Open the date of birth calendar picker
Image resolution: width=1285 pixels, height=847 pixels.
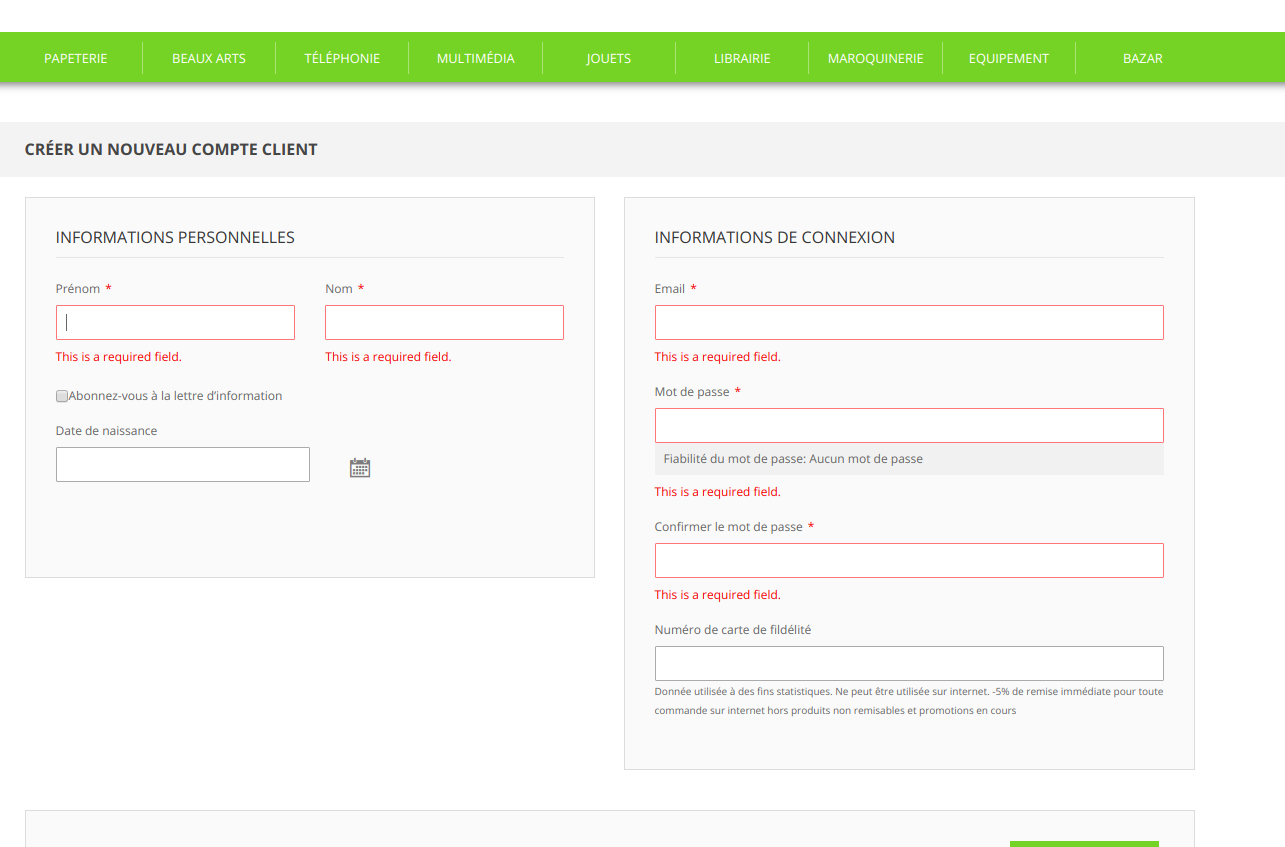pos(360,467)
